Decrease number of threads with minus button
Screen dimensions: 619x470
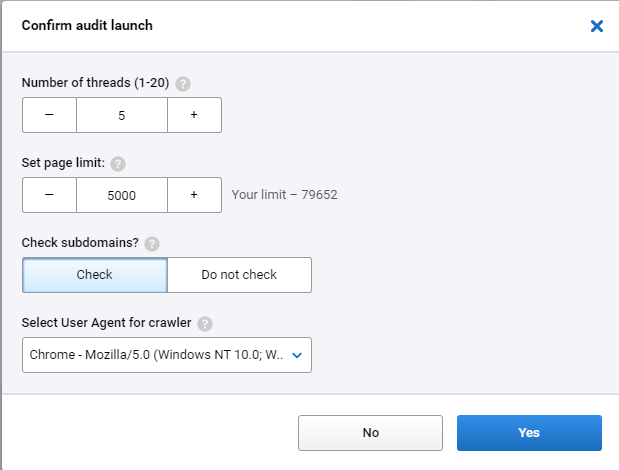[49, 115]
